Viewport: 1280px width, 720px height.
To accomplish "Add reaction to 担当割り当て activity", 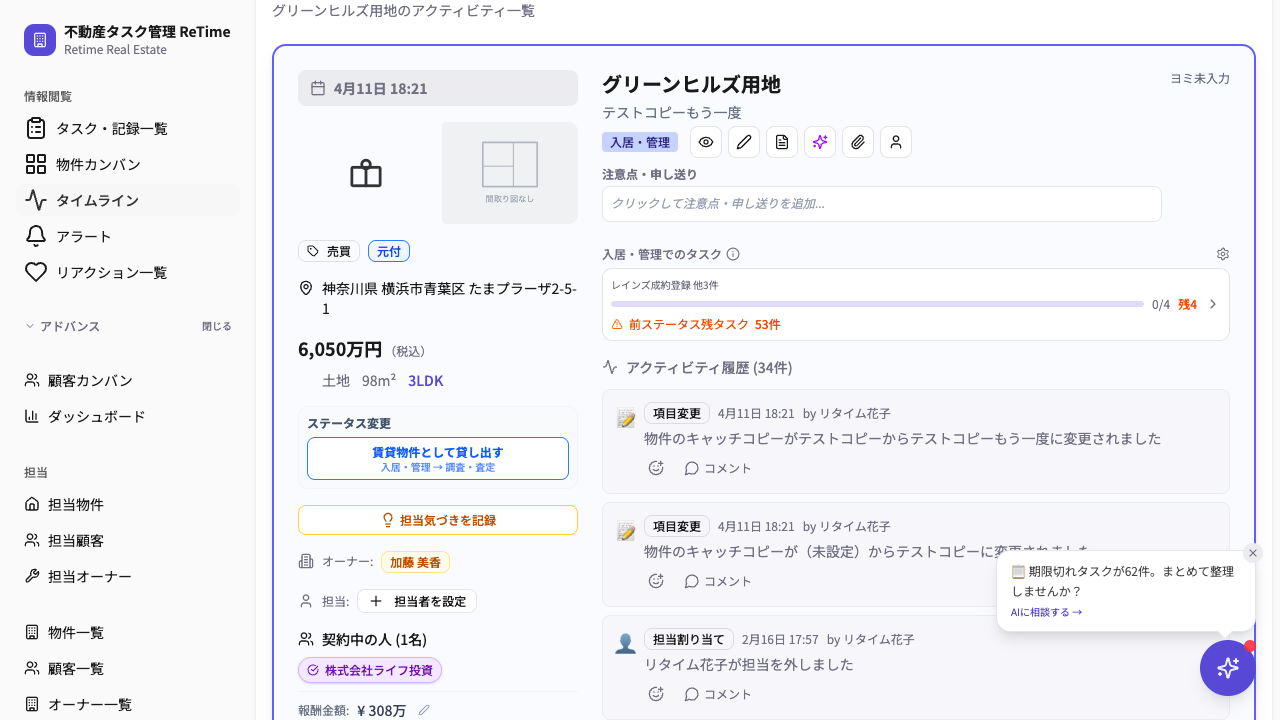I will [656, 694].
